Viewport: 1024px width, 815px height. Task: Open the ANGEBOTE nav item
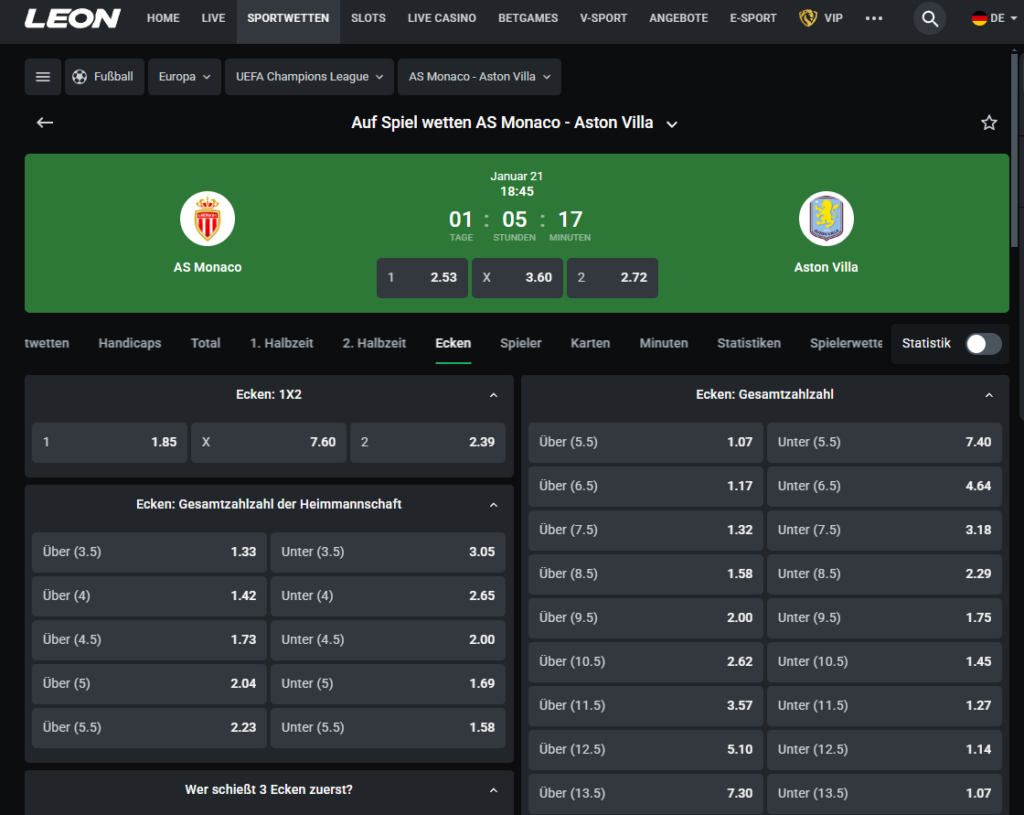679,18
